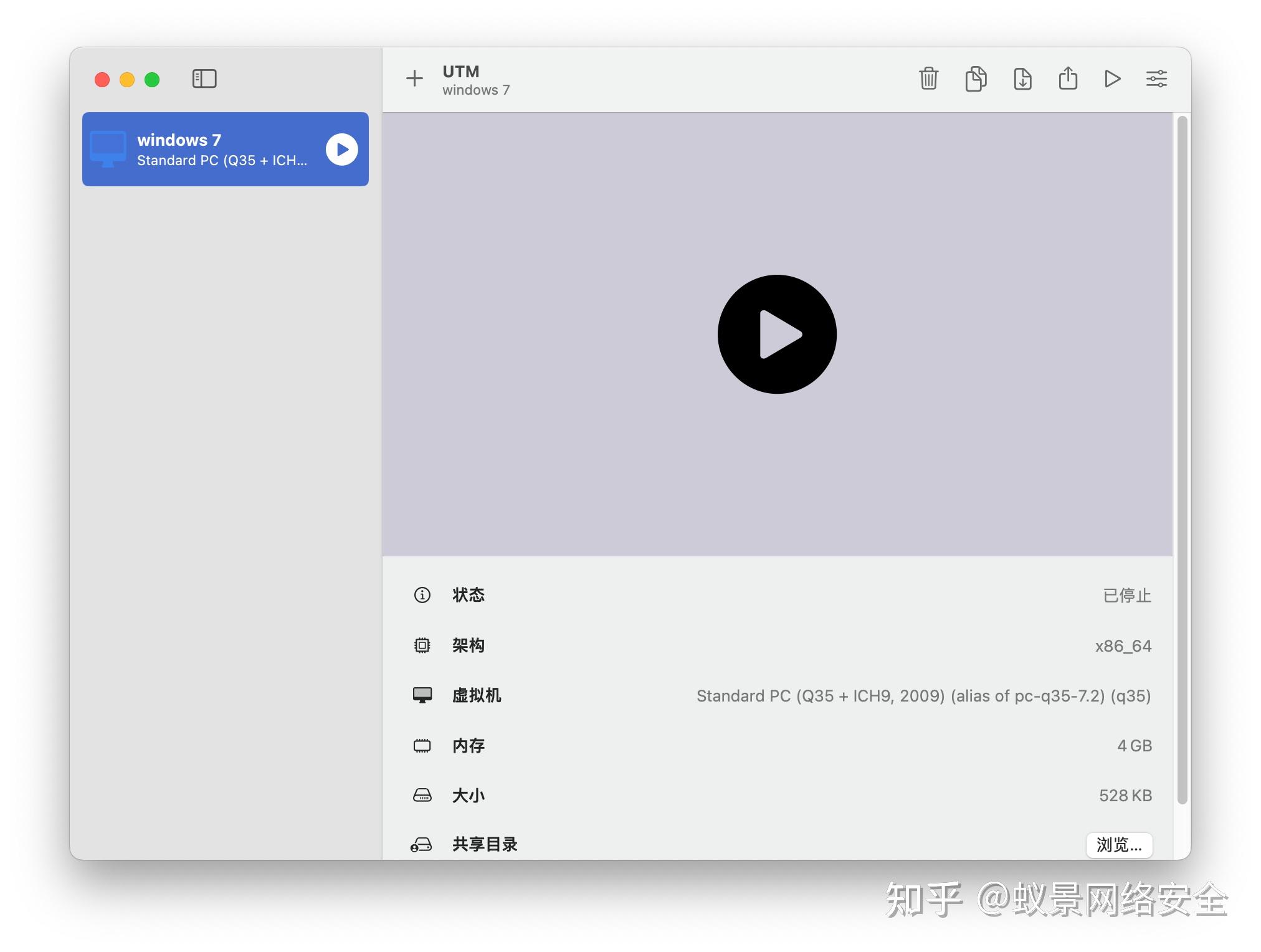
Task: Select the windows 7 VM in the sidebar
Action: pyautogui.click(x=206, y=150)
